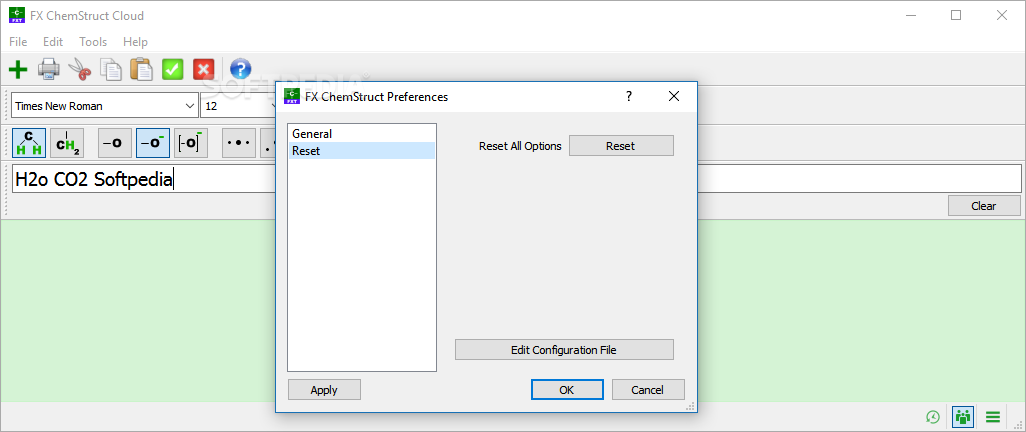Viewport: 1026px width, 432px height.
Task: Click the Reset button for all options
Action: (x=621, y=146)
